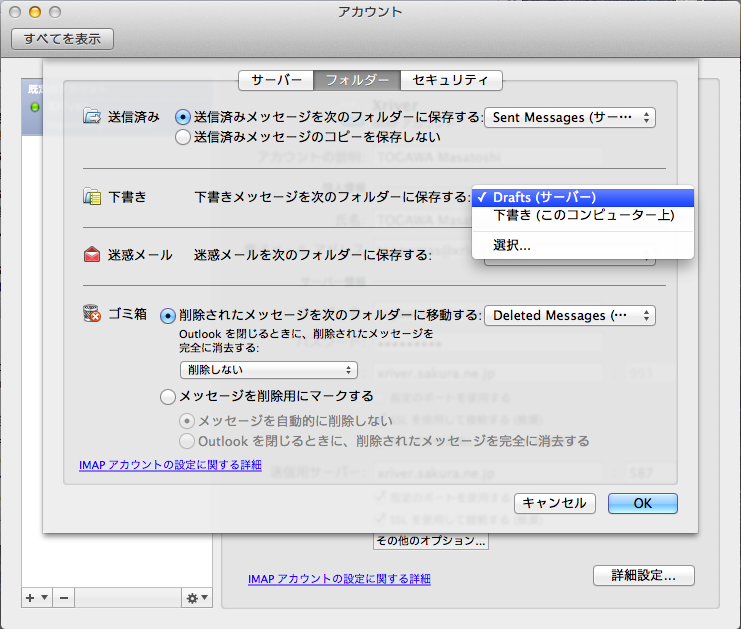Switch to the セキュリティ tab
The width and height of the screenshot is (741, 629).
click(450, 80)
